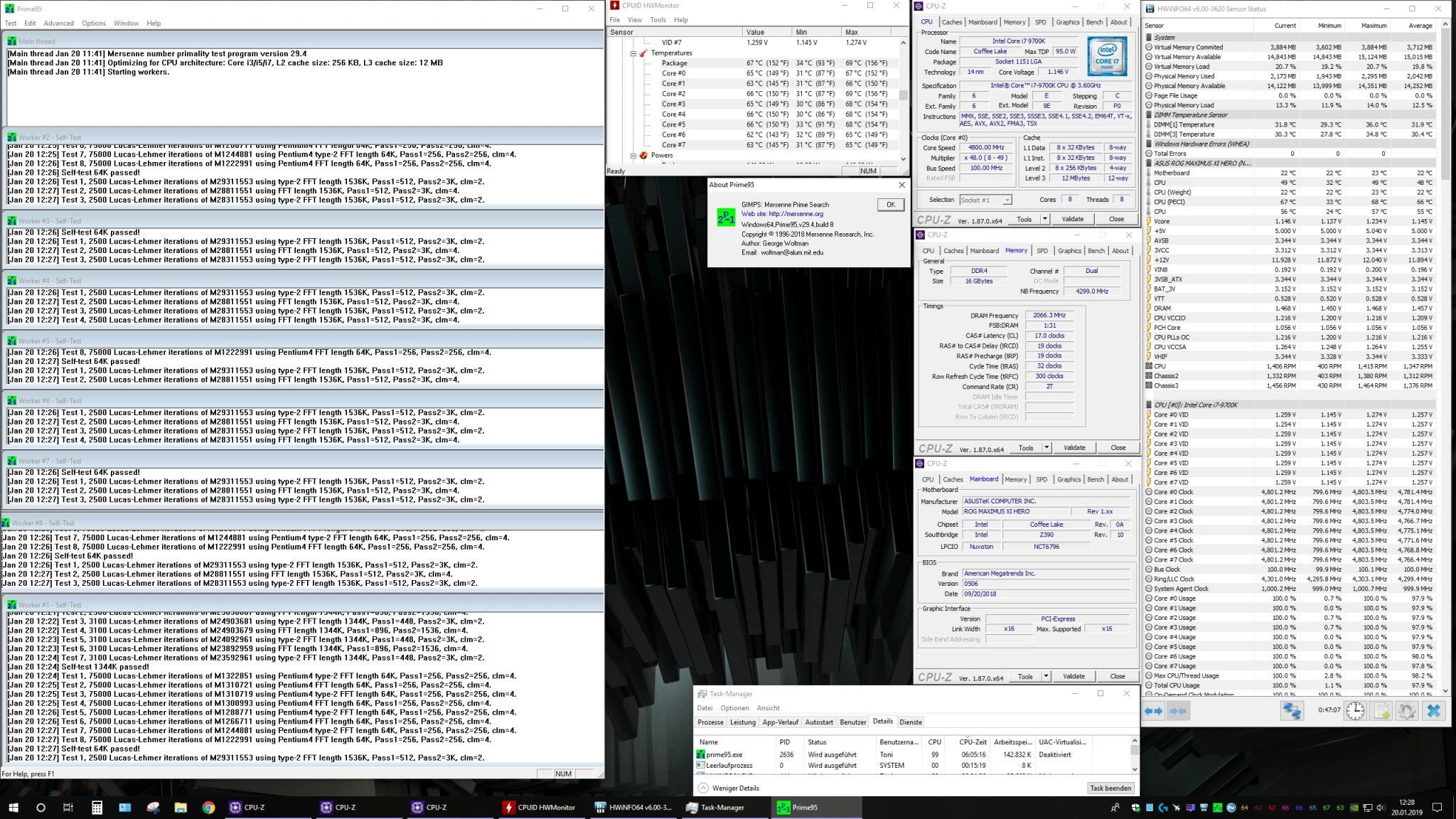
Task: Click HWiNFO expand columns arrows button
Action: [1154, 711]
